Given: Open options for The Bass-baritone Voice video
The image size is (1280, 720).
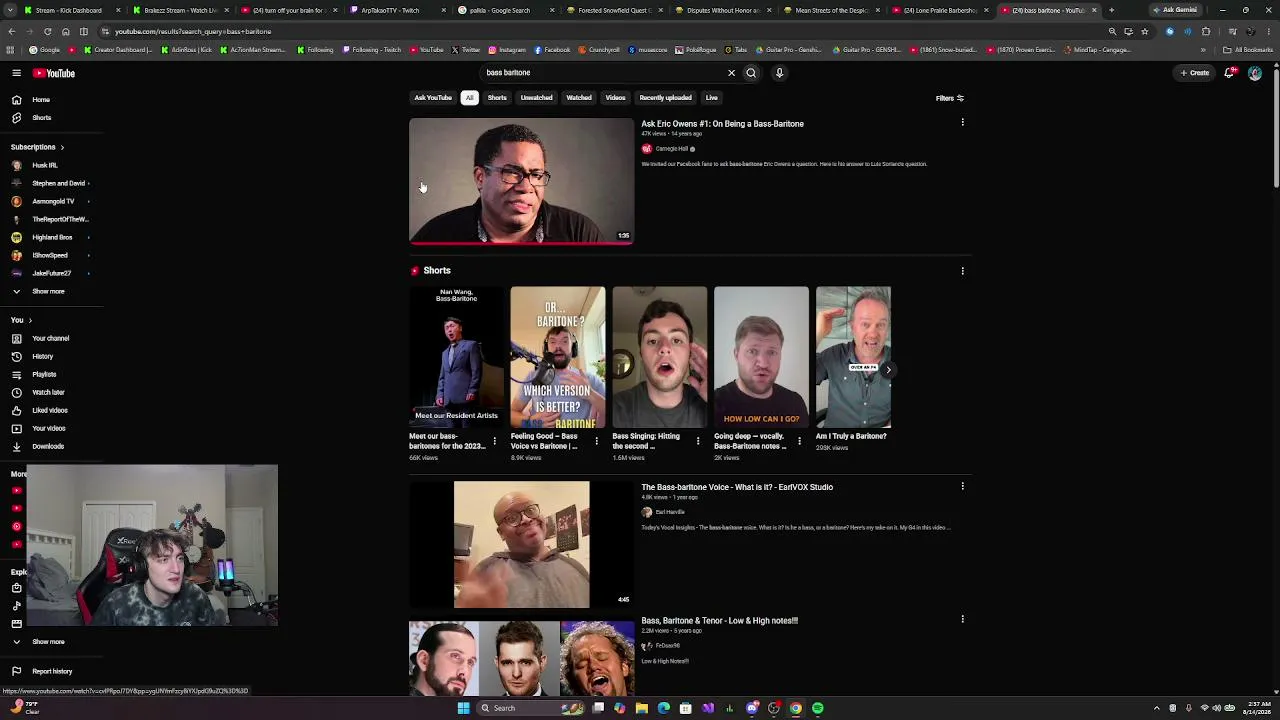Looking at the screenshot, I should point(962,487).
